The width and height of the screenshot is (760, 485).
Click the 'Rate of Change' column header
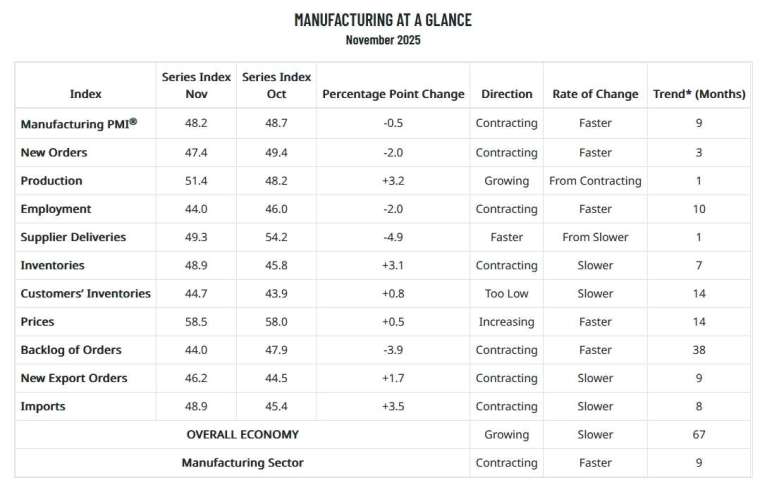point(595,94)
